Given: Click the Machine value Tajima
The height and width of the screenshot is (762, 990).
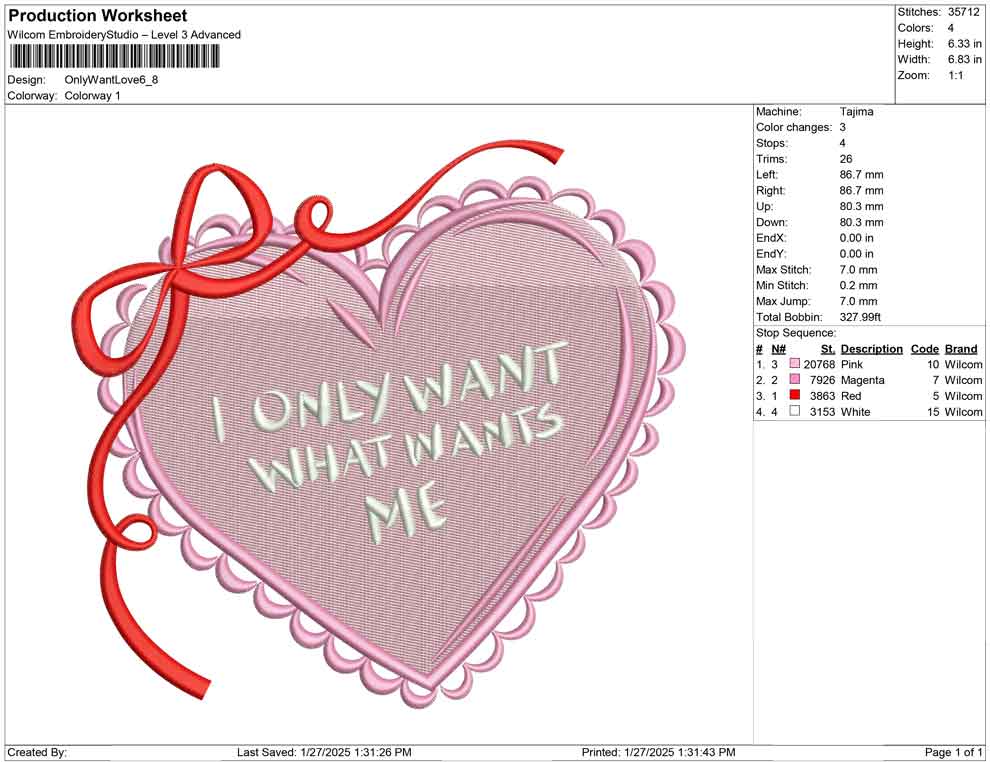Looking at the screenshot, I should [x=855, y=111].
